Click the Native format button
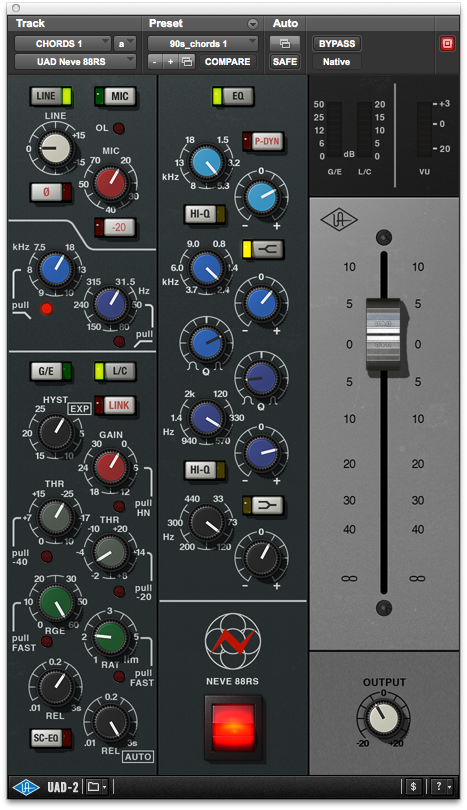The image size is (467, 810). click(x=337, y=62)
